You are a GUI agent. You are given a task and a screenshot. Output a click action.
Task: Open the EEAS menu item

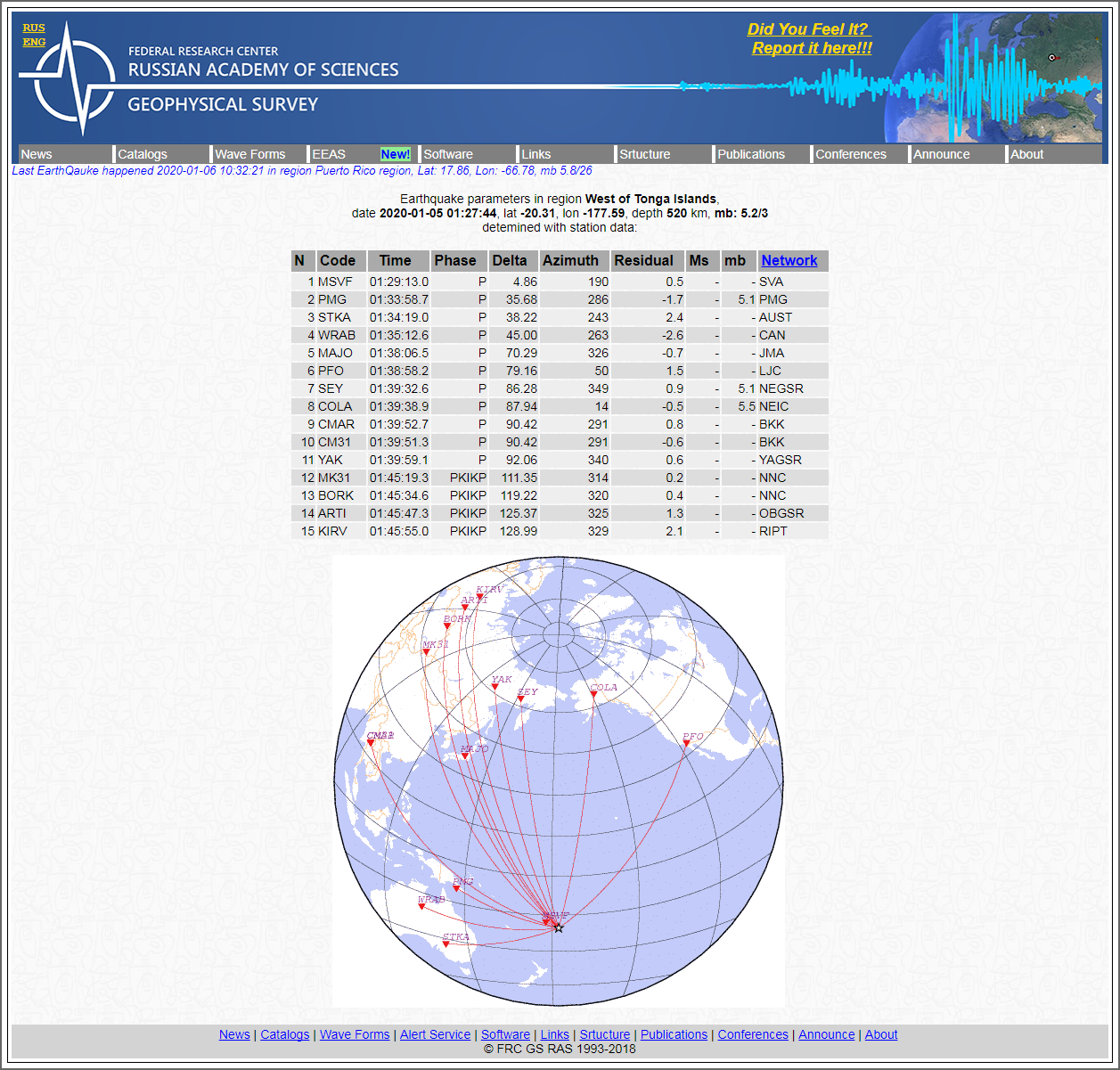click(329, 154)
